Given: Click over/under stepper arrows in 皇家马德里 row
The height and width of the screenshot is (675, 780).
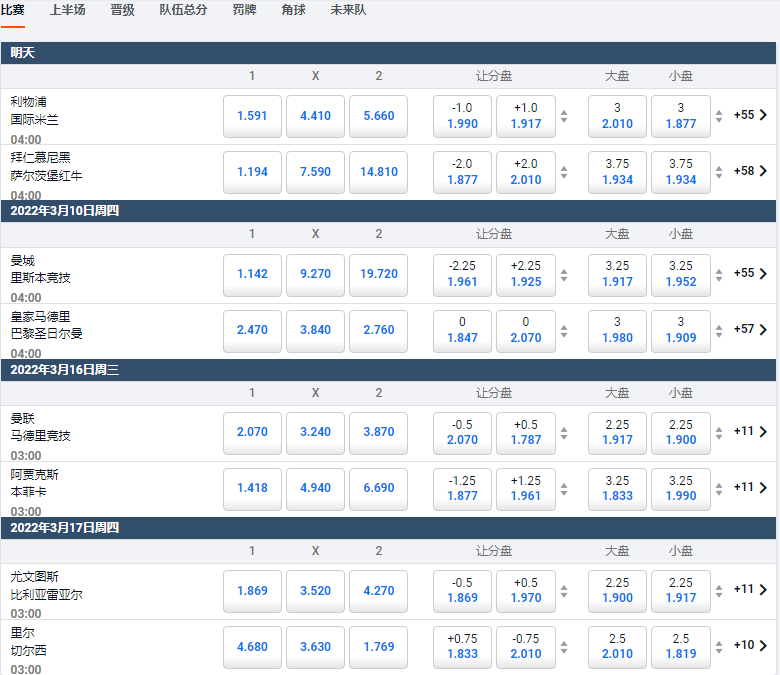Looking at the screenshot, I should 719,330.
